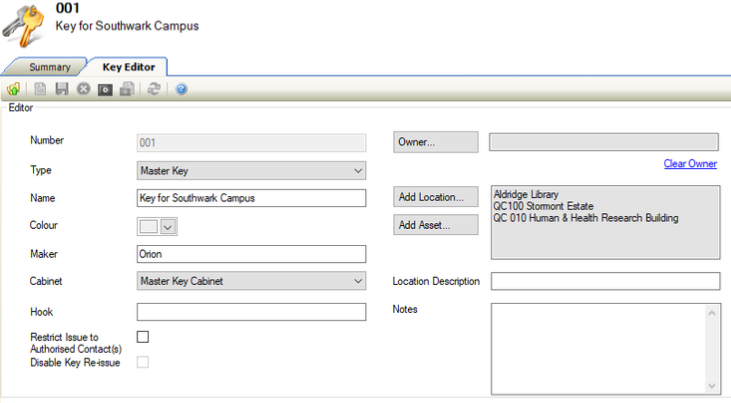
Task: Click the home icon in the toolbar
Action: [x=13, y=89]
